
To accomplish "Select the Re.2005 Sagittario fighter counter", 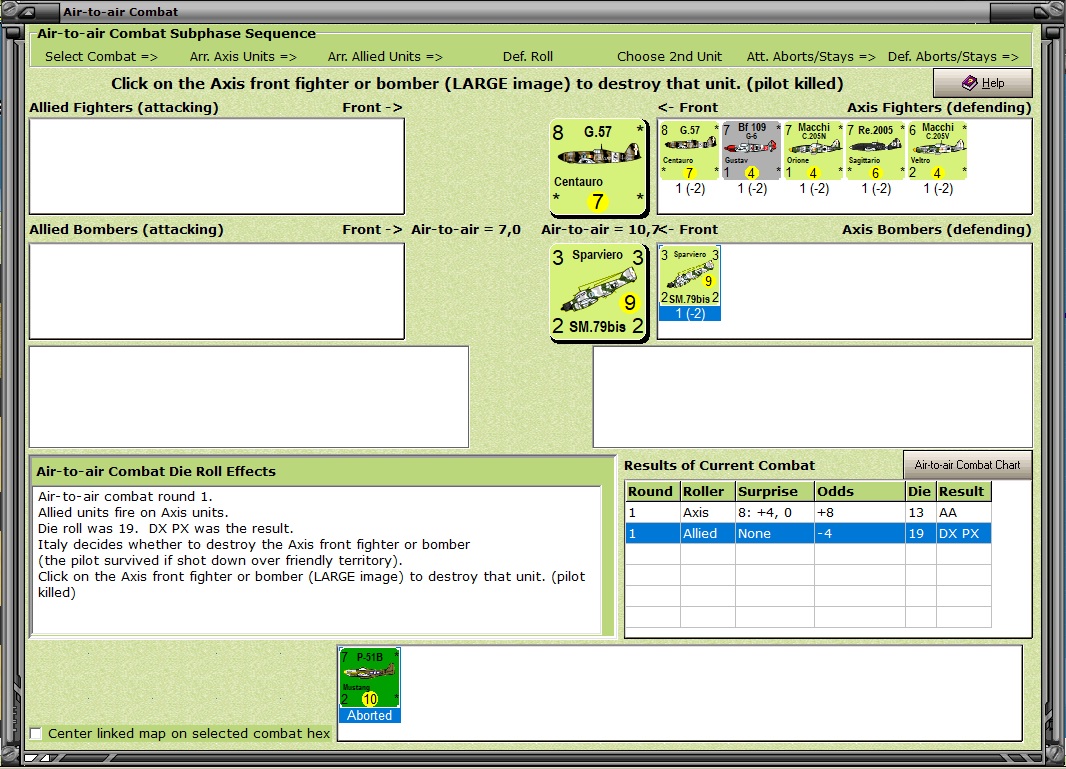I will 876,150.
